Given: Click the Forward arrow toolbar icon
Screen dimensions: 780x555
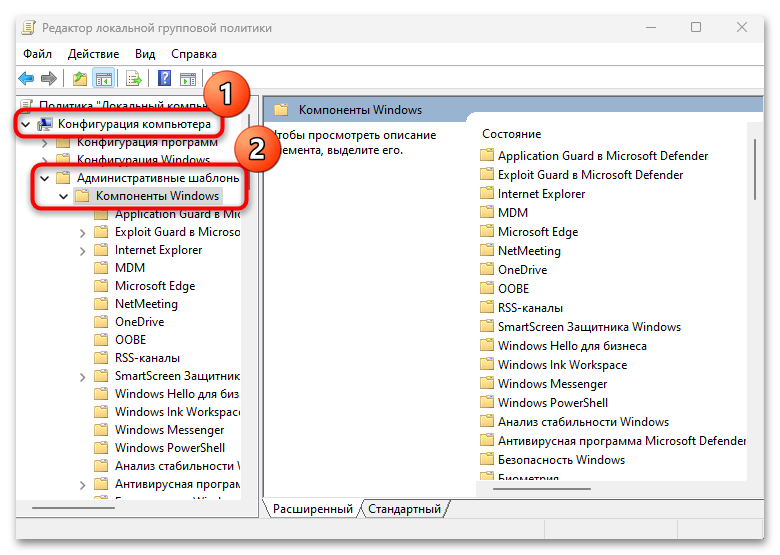Looking at the screenshot, I should [49, 78].
